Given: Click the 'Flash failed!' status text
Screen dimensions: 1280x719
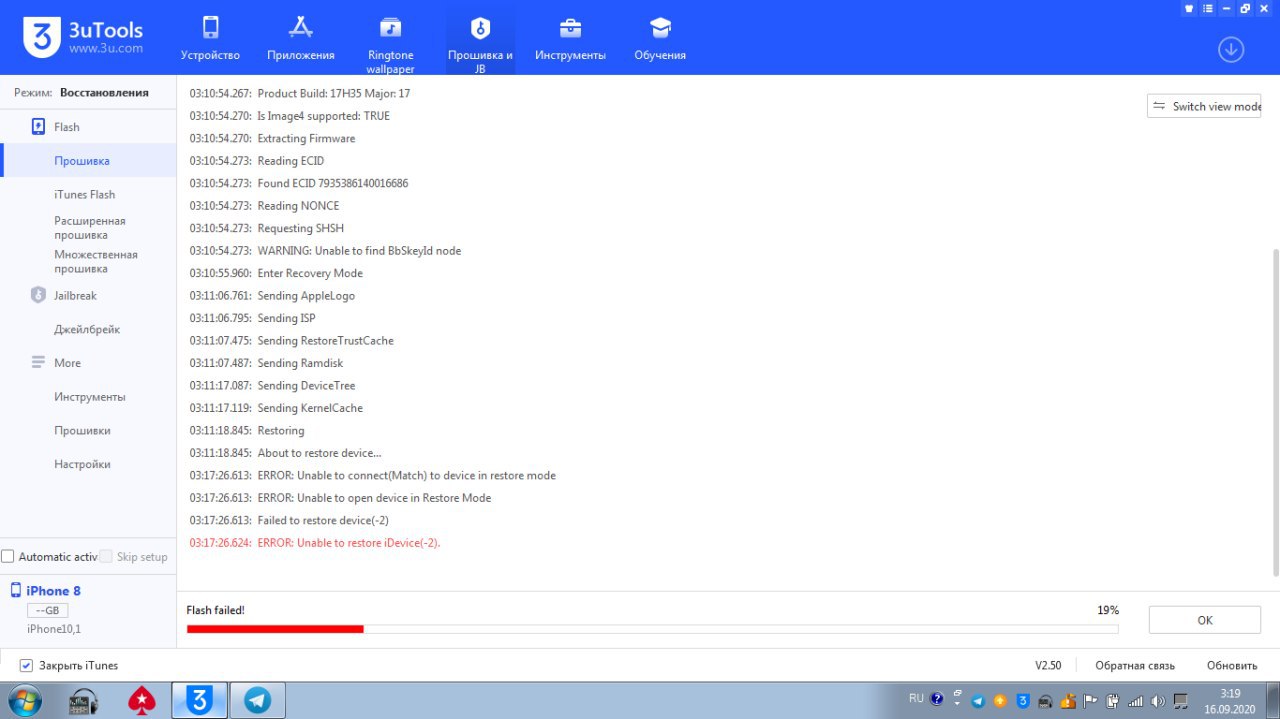Looking at the screenshot, I should [x=215, y=610].
